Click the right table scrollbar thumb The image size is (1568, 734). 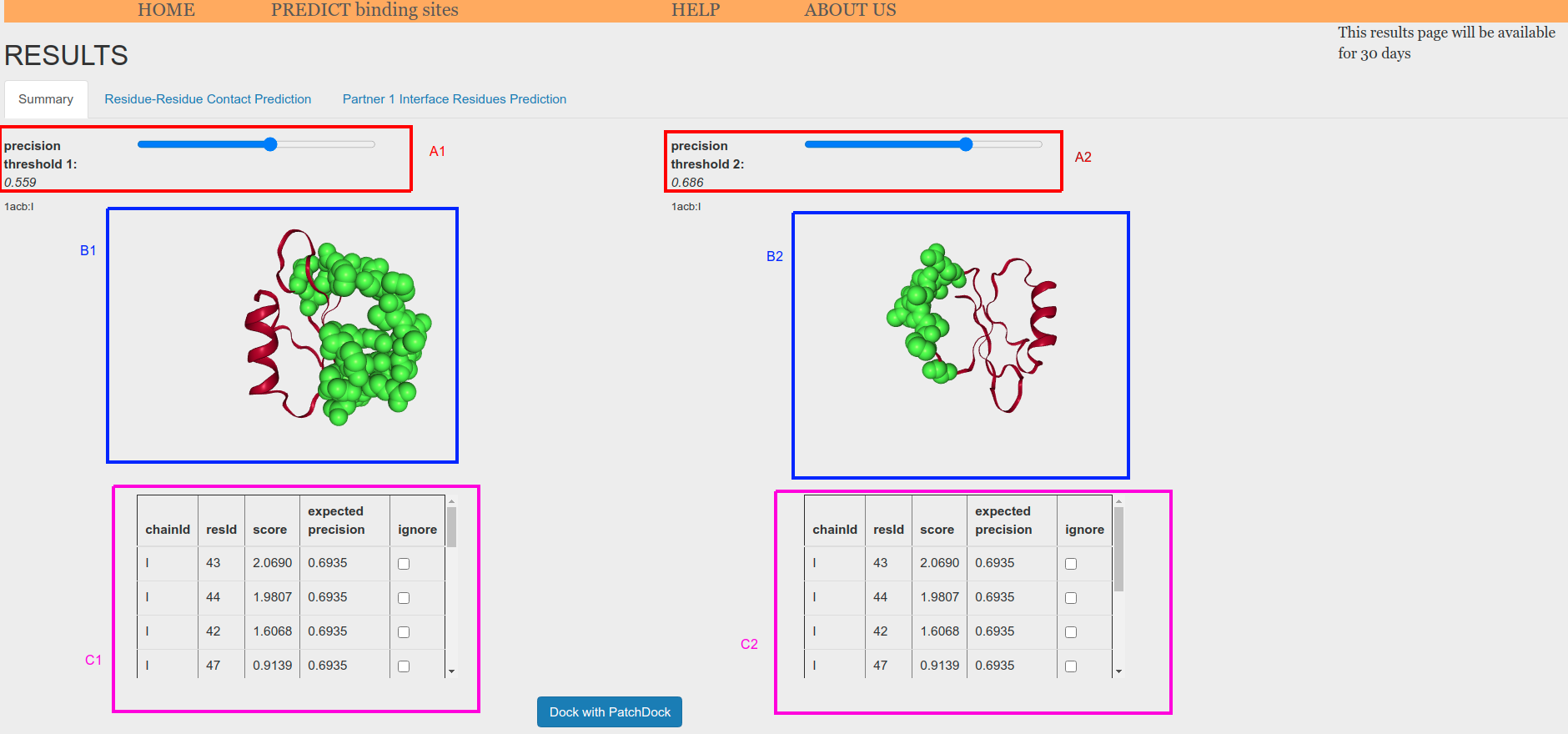pyautogui.click(x=1118, y=549)
